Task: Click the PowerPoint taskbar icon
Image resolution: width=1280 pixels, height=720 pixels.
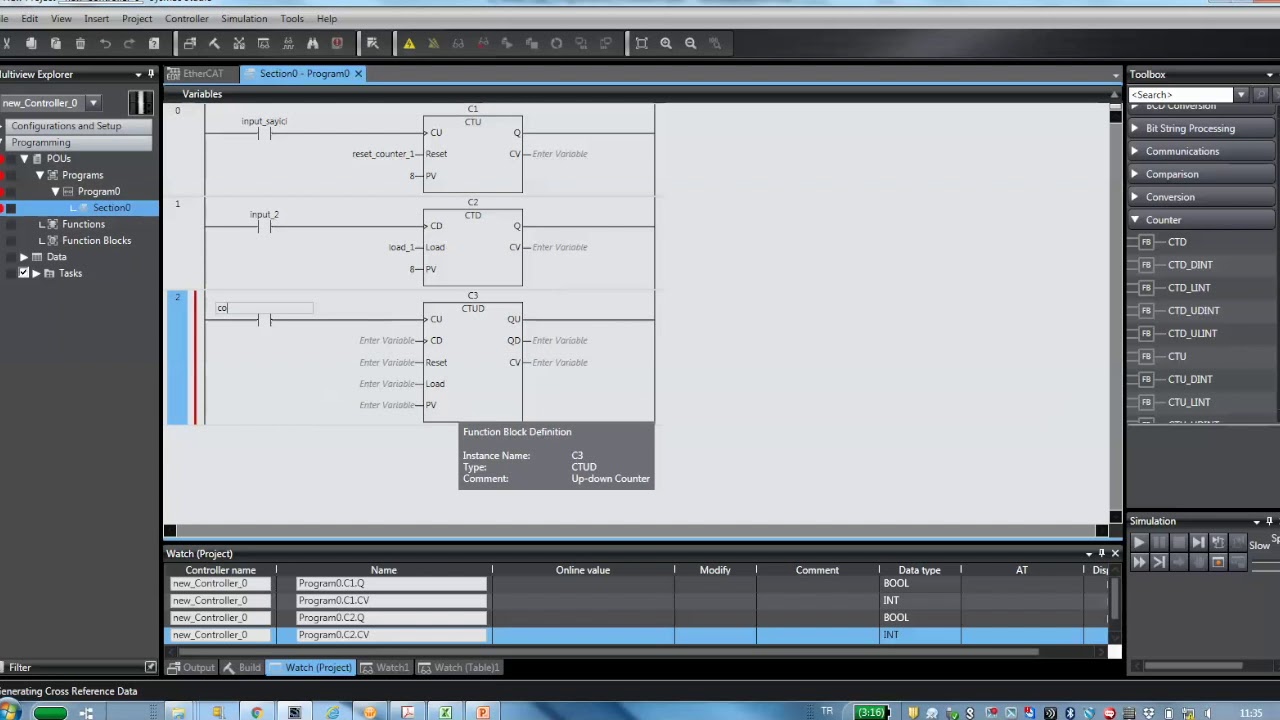Action: click(x=483, y=712)
